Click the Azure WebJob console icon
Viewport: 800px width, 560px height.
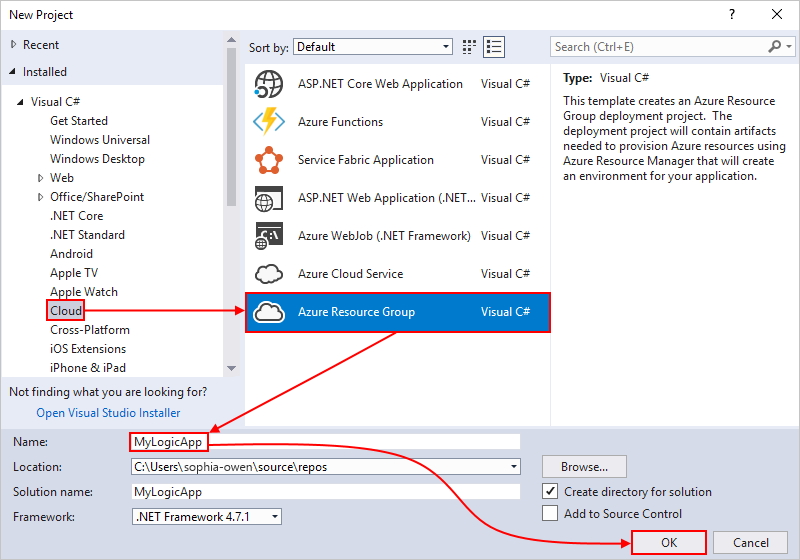click(x=269, y=236)
